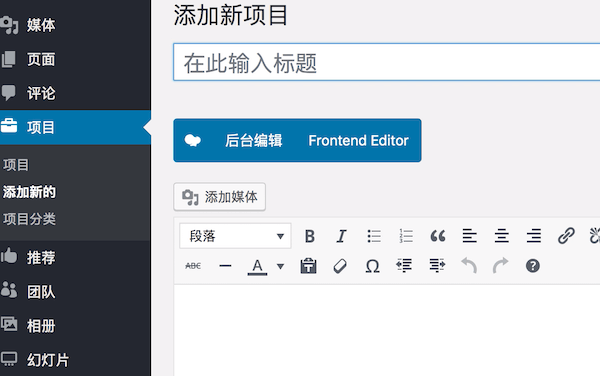Insert a bulleted list
600x376 pixels.
373,236
